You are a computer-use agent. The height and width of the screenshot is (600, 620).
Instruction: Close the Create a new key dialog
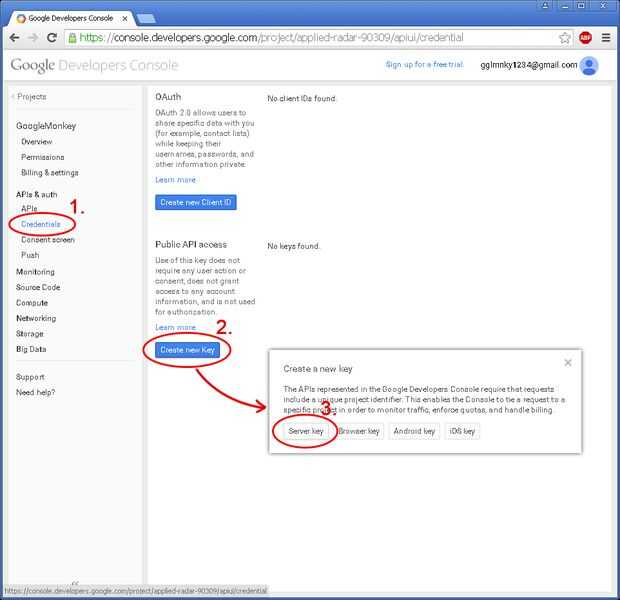(568, 363)
